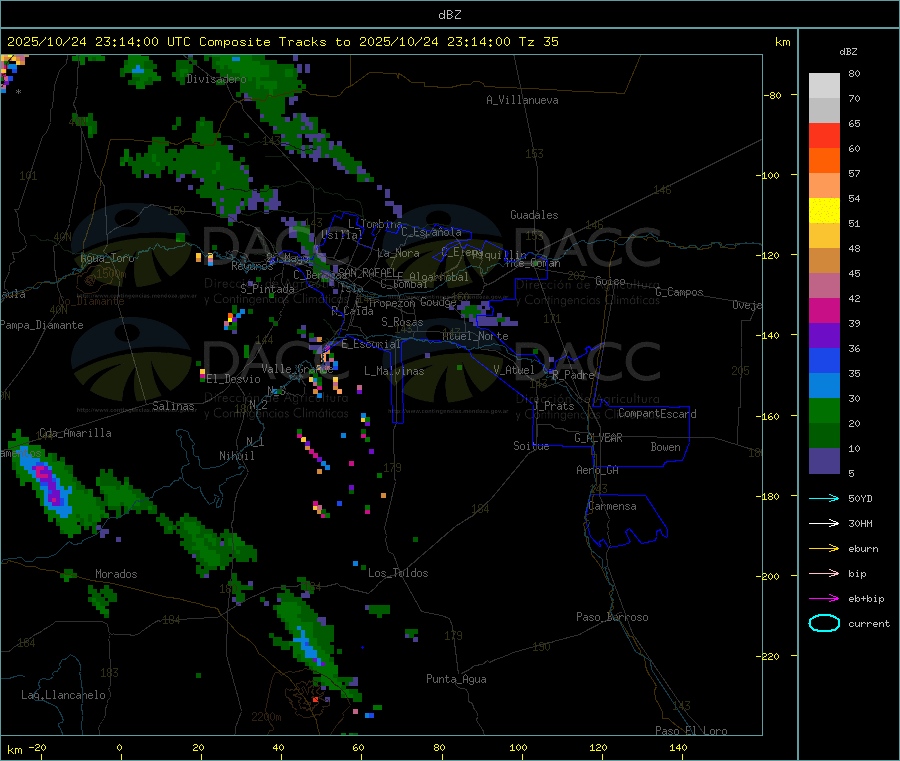Click the green 20 dBZ legend swatch
The image size is (900, 761).
pos(824,410)
